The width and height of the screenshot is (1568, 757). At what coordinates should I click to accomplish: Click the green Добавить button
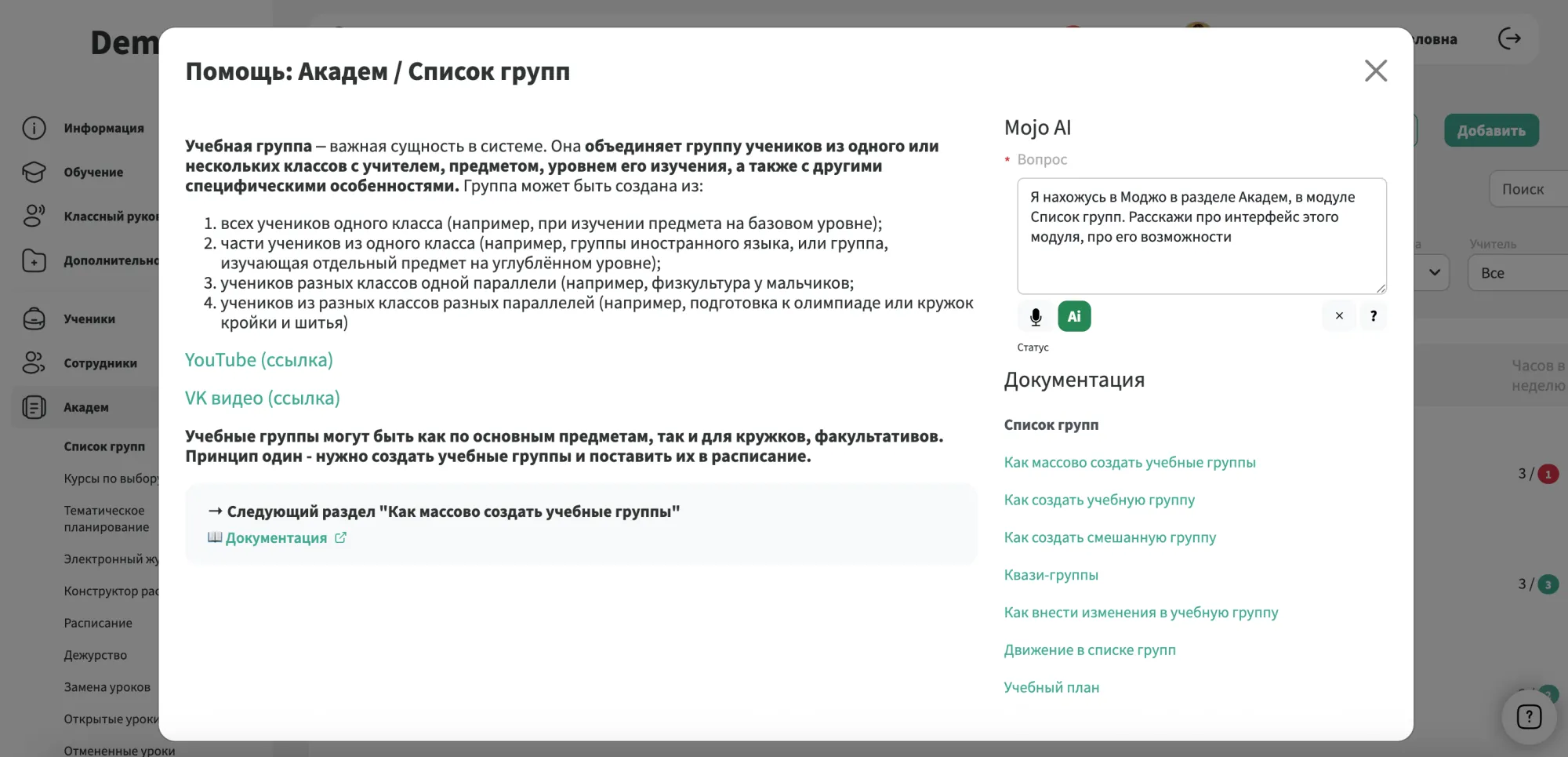(x=1491, y=130)
